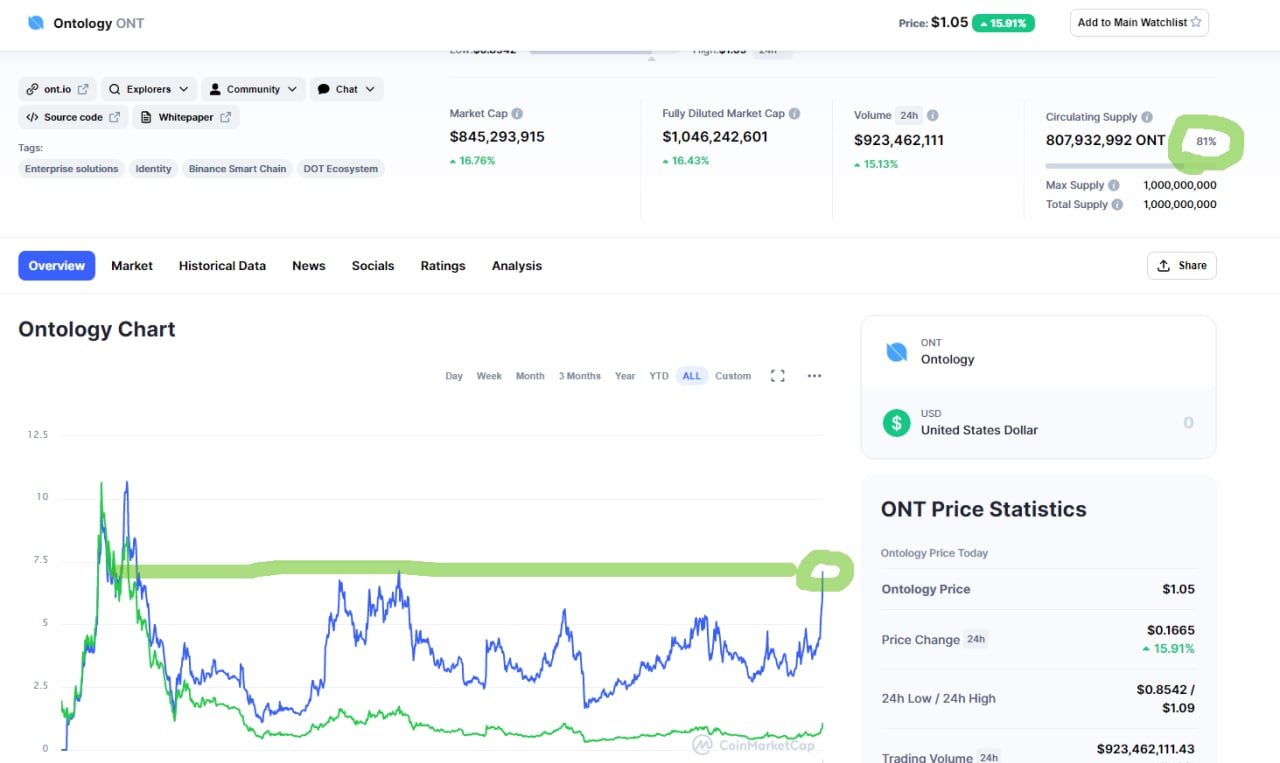Choose the Custom chart range
Screen dimensions: 1280x763
(733, 376)
